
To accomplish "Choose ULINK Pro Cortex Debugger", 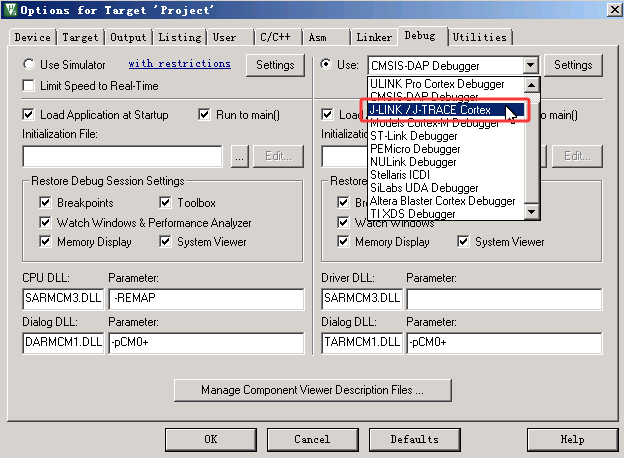I will (x=447, y=84).
